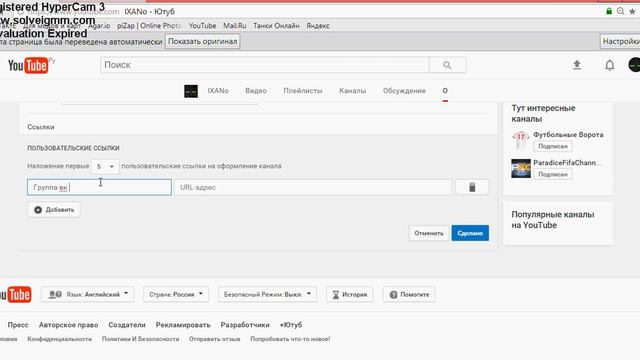Click the blue Сделано button

coord(470,233)
